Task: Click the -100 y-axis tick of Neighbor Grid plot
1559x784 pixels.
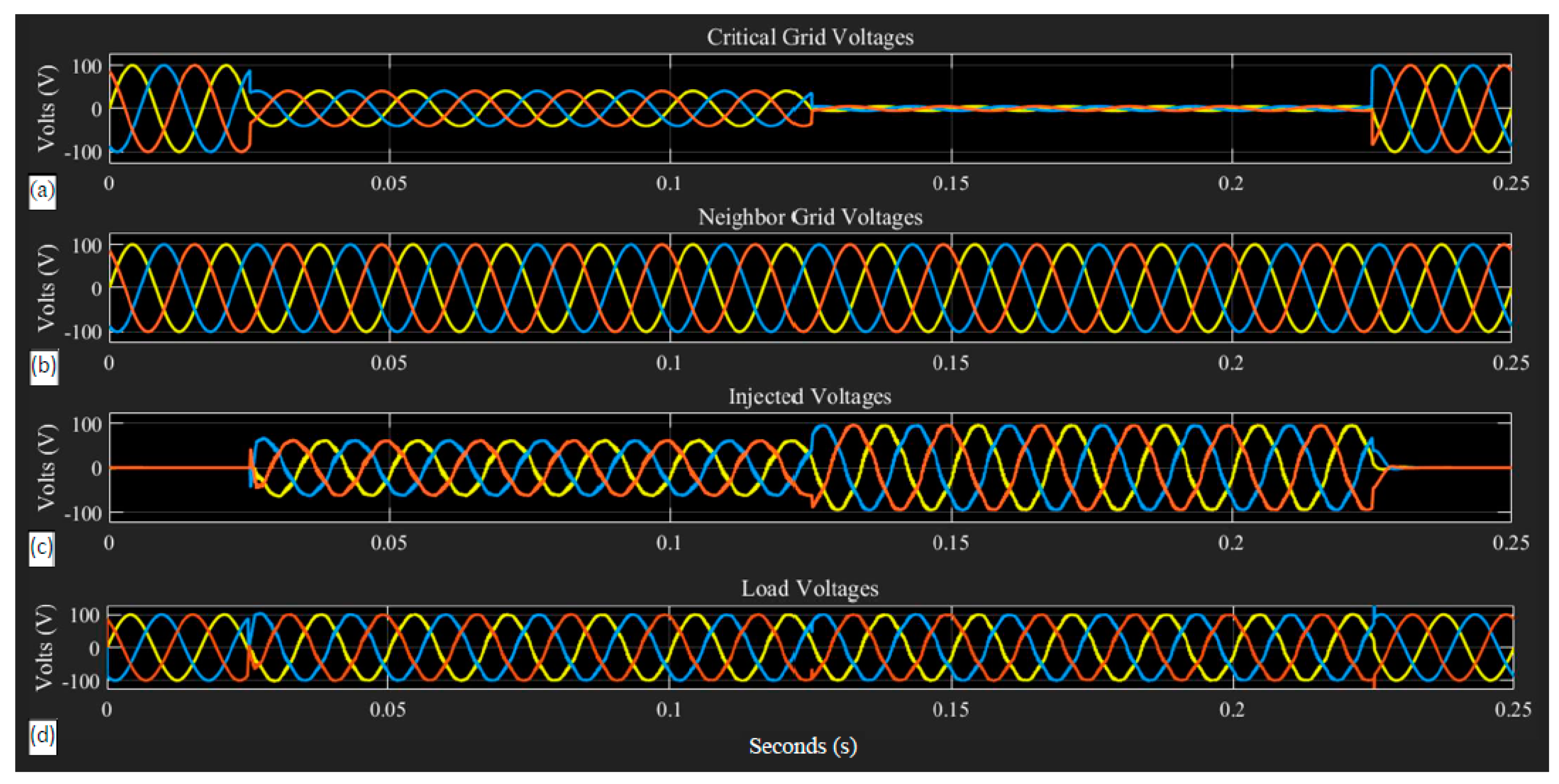Action: [x=84, y=332]
